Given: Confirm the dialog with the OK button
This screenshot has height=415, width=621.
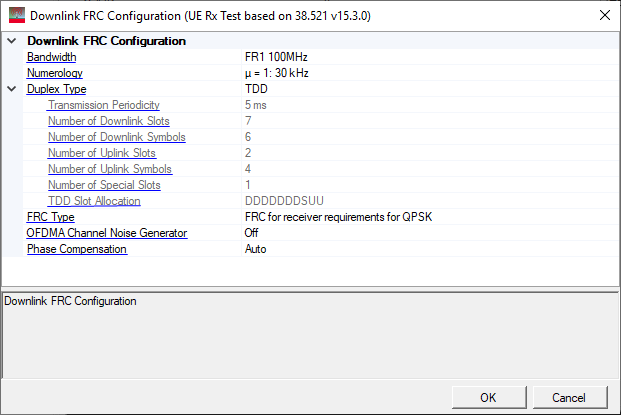Looking at the screenshot, I should pyautogui.click(x=489, y=397).
